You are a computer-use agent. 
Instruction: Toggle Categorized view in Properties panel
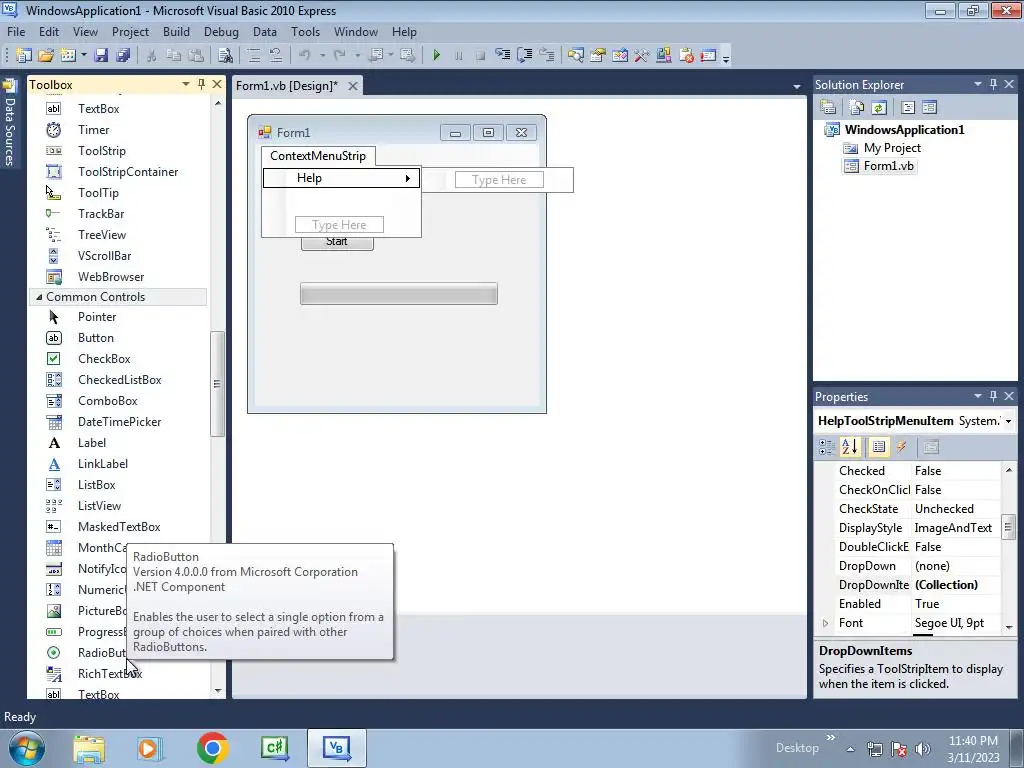click(x=826, y=447)
